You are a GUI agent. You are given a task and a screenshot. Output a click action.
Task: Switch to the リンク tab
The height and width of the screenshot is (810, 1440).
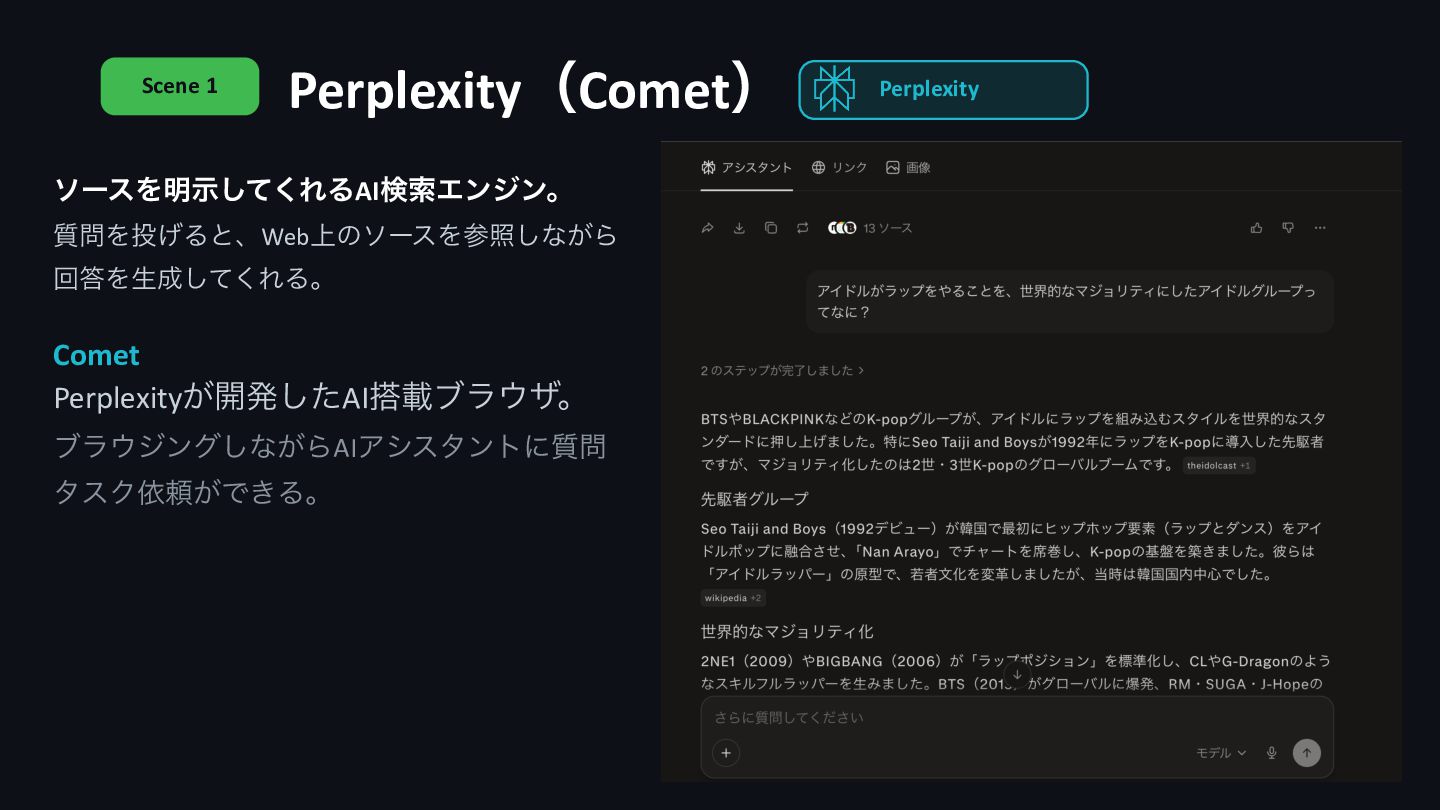[x=839, y=167]
